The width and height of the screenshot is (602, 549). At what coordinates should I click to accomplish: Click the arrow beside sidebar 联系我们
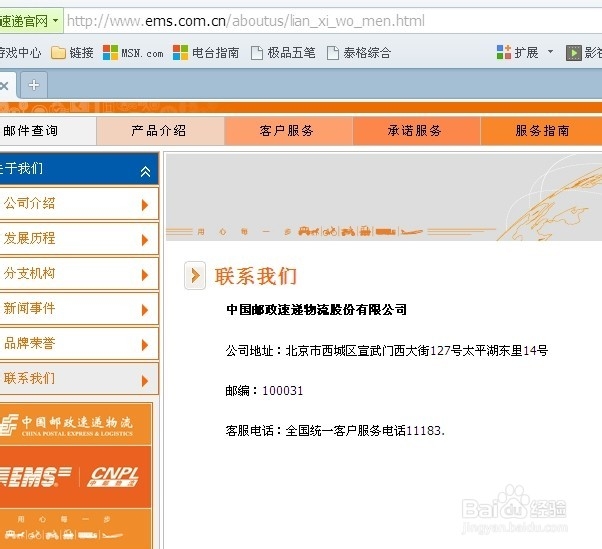pos(145,380)
